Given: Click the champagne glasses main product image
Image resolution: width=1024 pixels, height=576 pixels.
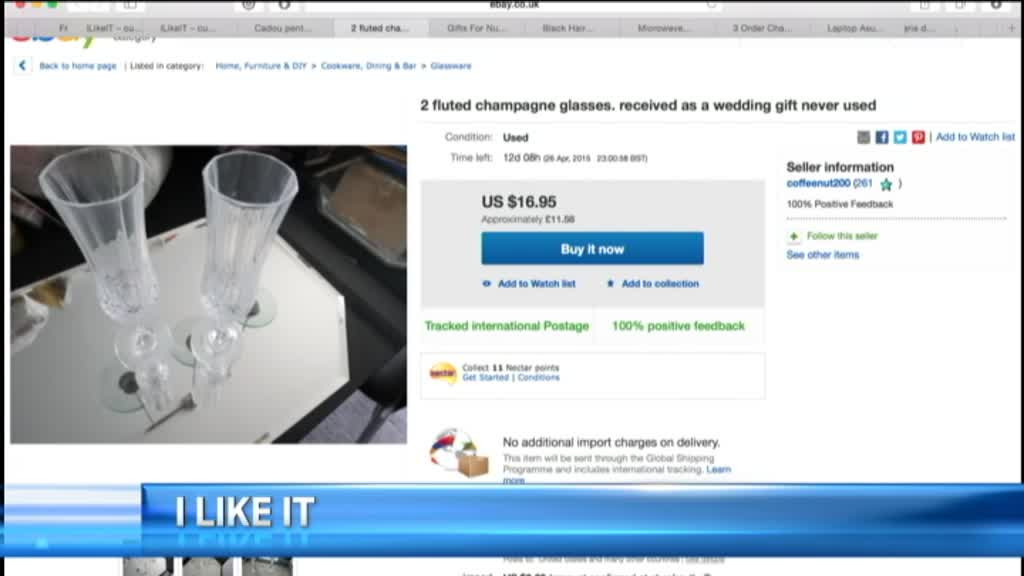Looking at the screenshot, I should [x=208, y=295].
